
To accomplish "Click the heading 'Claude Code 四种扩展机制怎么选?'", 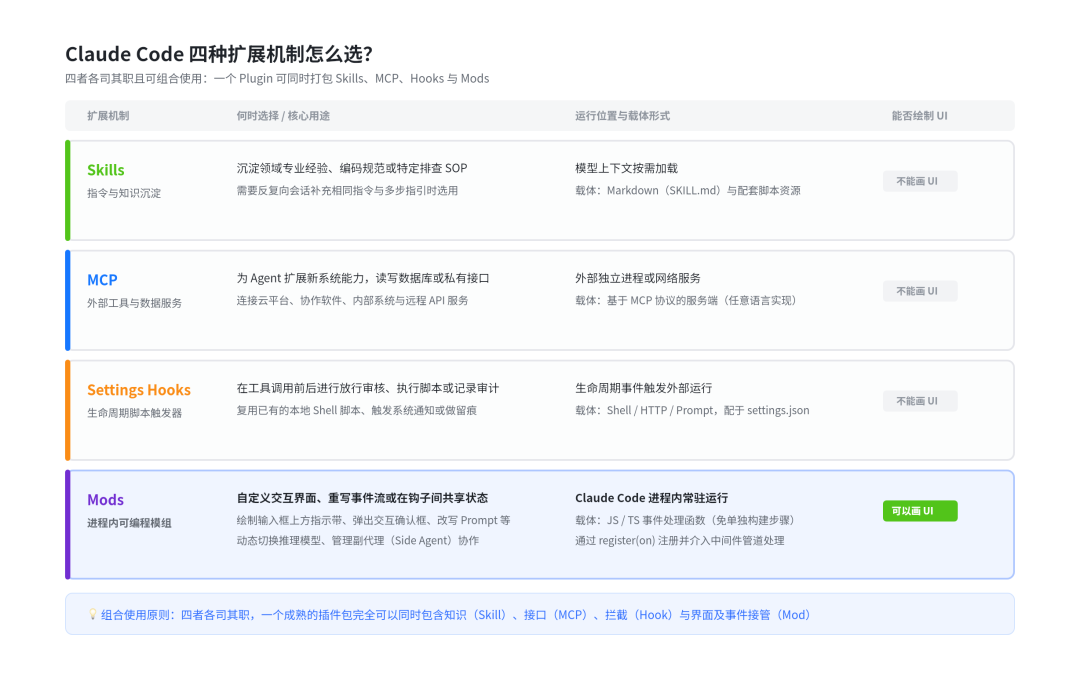I will coord(219,54).
